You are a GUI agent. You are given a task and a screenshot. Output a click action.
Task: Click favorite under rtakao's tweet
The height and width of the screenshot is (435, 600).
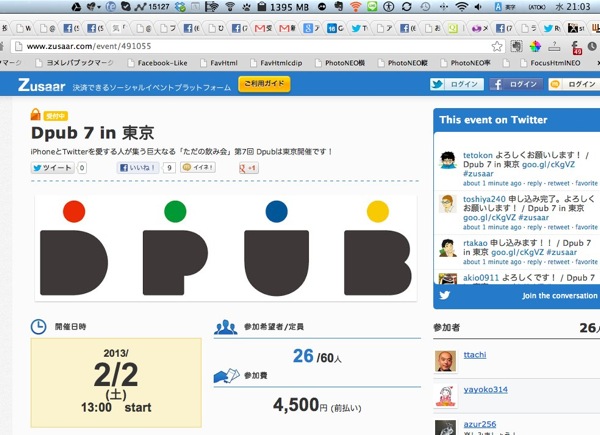click(x=586, y=262)
